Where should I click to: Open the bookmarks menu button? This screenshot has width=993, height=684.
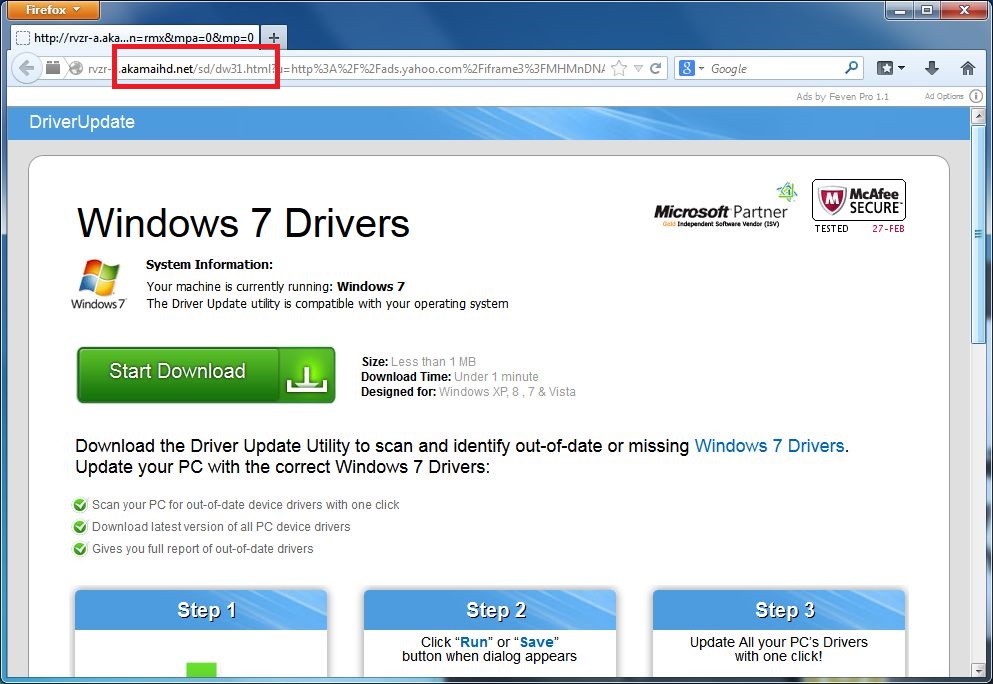[x=890, y=68]
